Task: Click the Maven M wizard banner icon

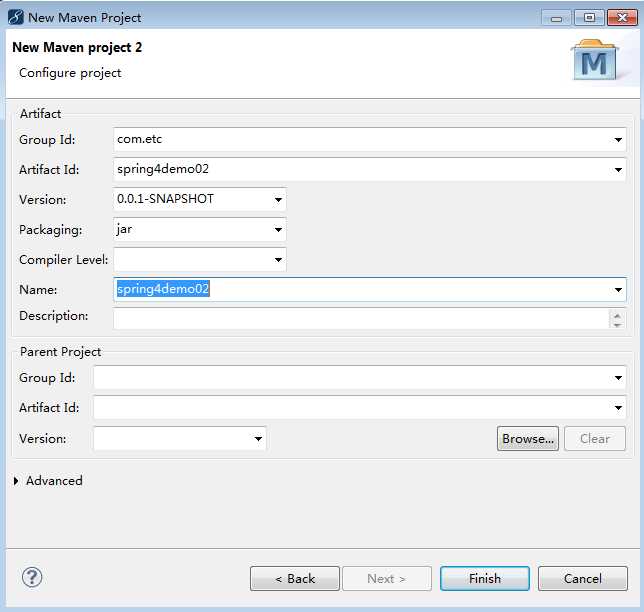Action: tap(595, 60)
